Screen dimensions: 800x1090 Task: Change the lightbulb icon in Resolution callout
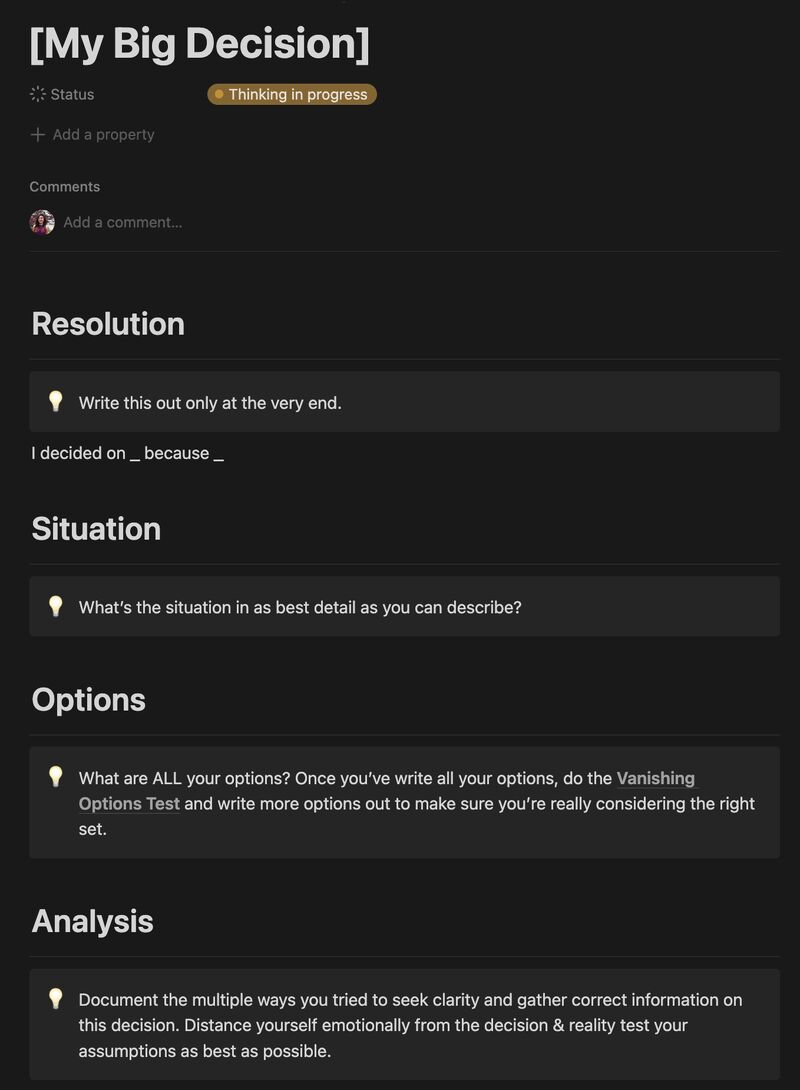pyautogui.click(x=56, y=402)
